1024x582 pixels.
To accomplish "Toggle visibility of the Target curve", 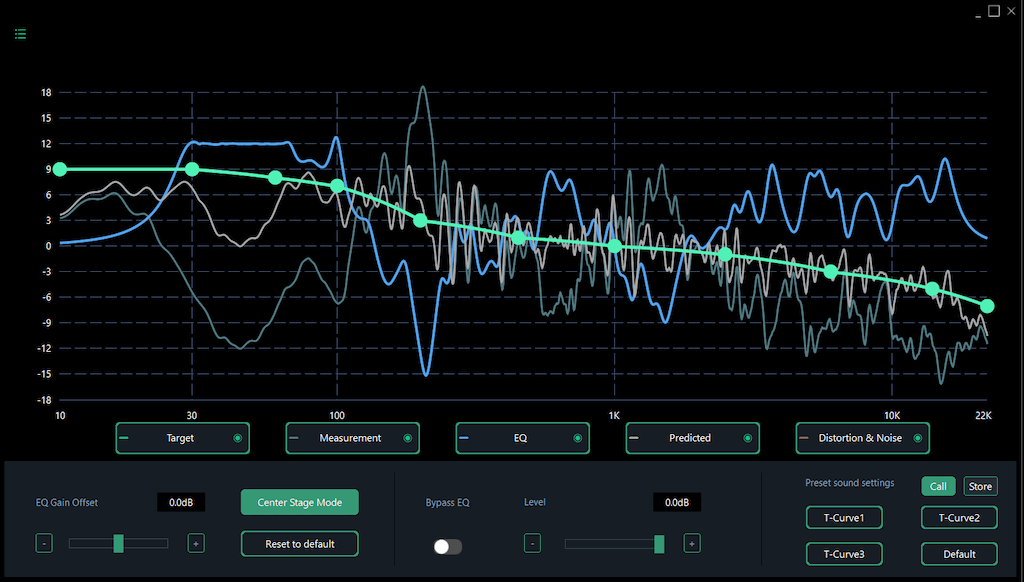I will pos(237,438).
